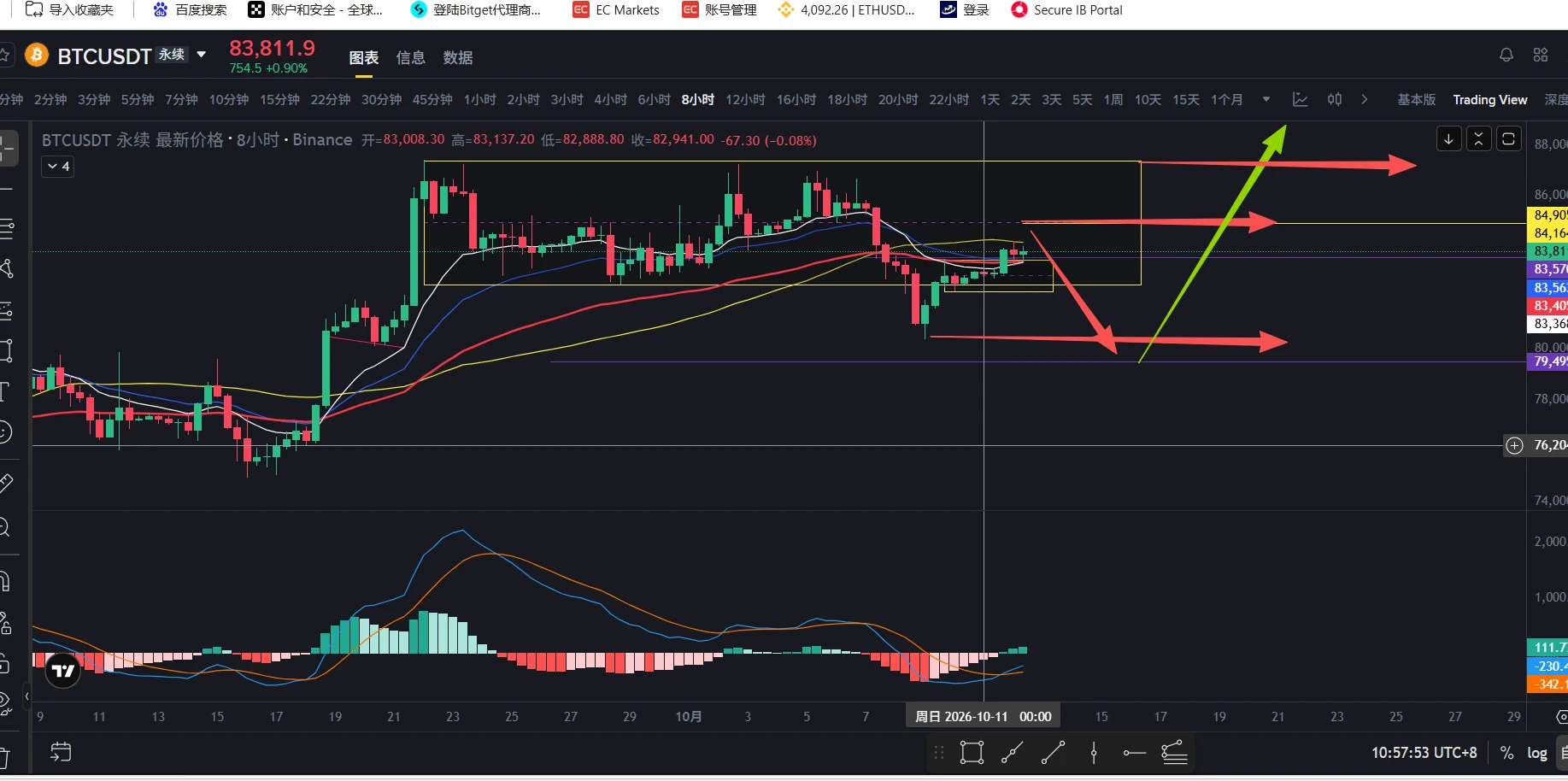Select the Fibonacci retracement tool in the bottom toolbar

point(1174,753)
